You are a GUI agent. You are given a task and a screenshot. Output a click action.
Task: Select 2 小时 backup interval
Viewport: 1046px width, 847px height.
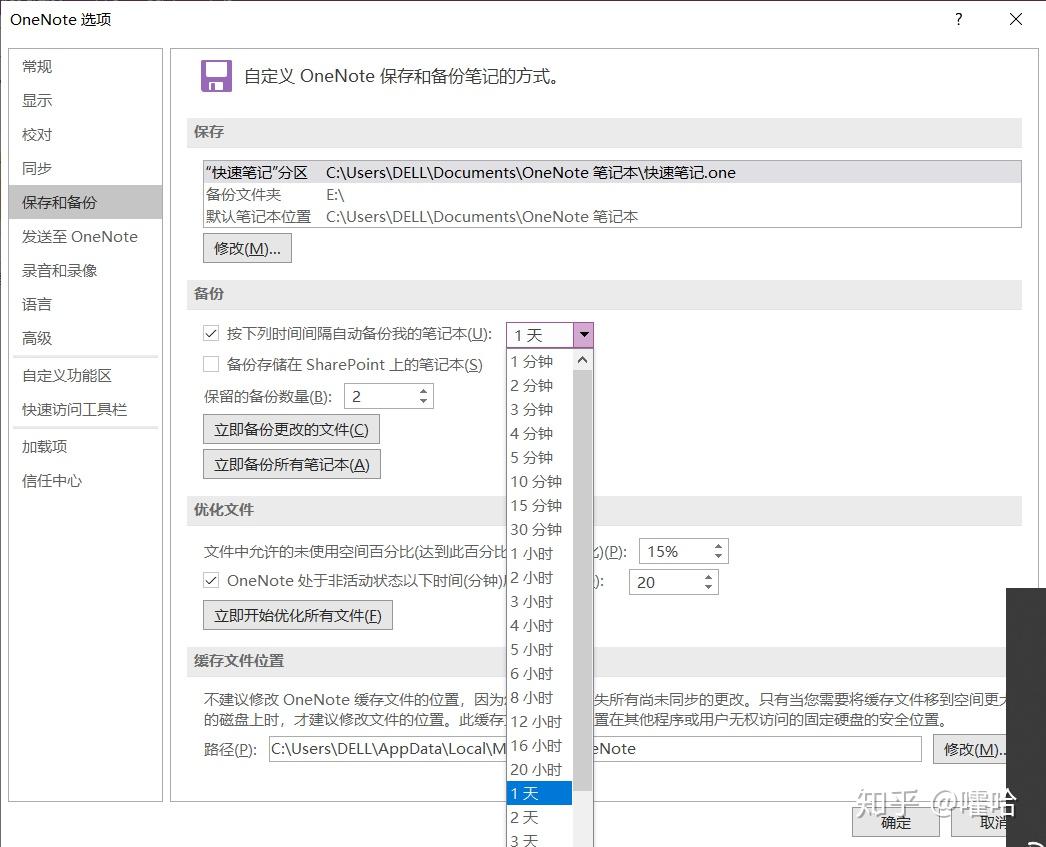540,578
